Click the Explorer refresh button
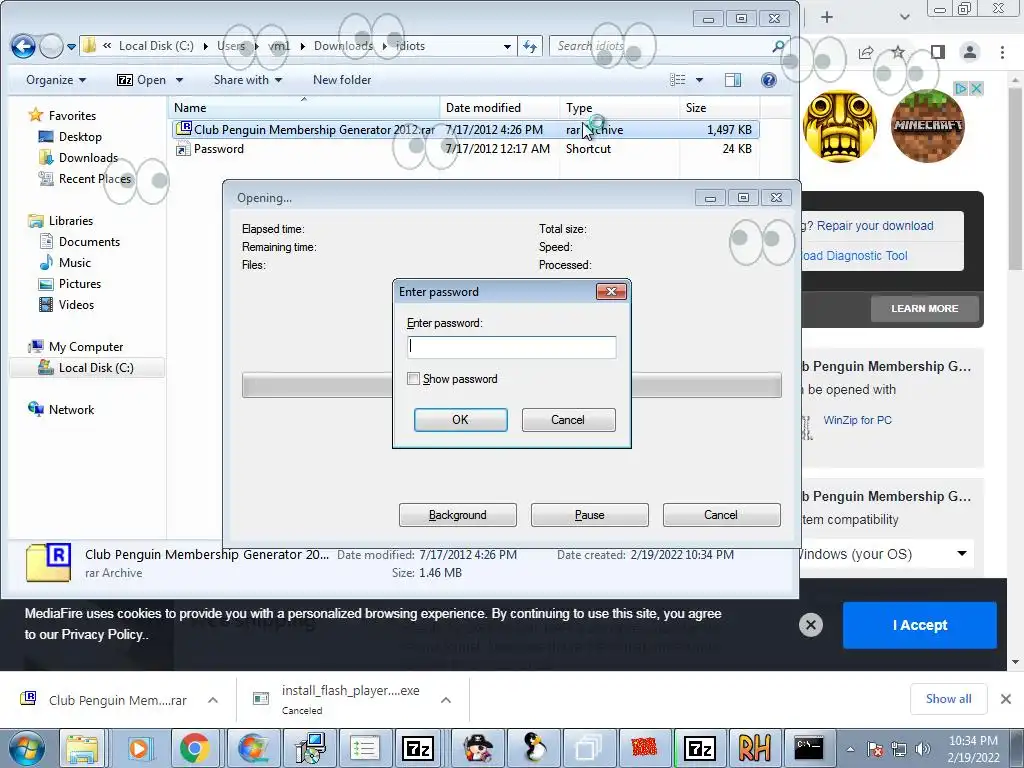 coord(530,46)
